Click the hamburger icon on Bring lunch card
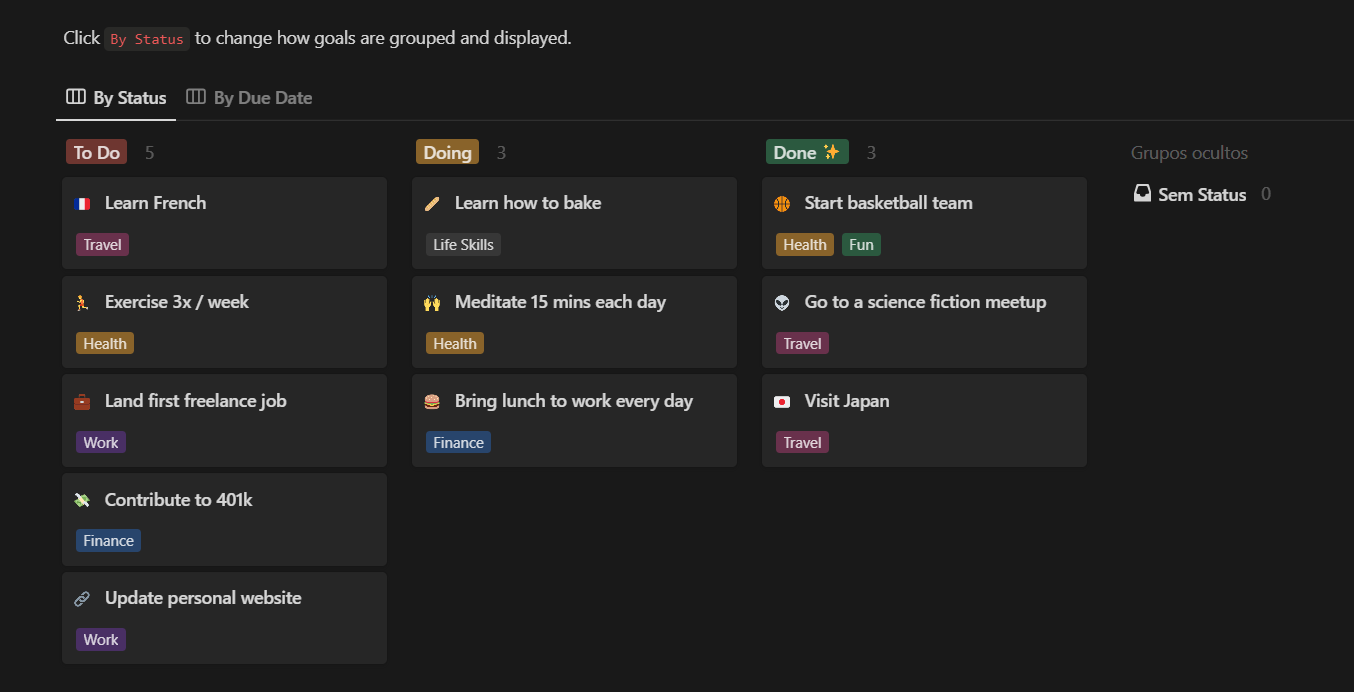Viewport: 1354px width, 692px height. pos(433,400)
